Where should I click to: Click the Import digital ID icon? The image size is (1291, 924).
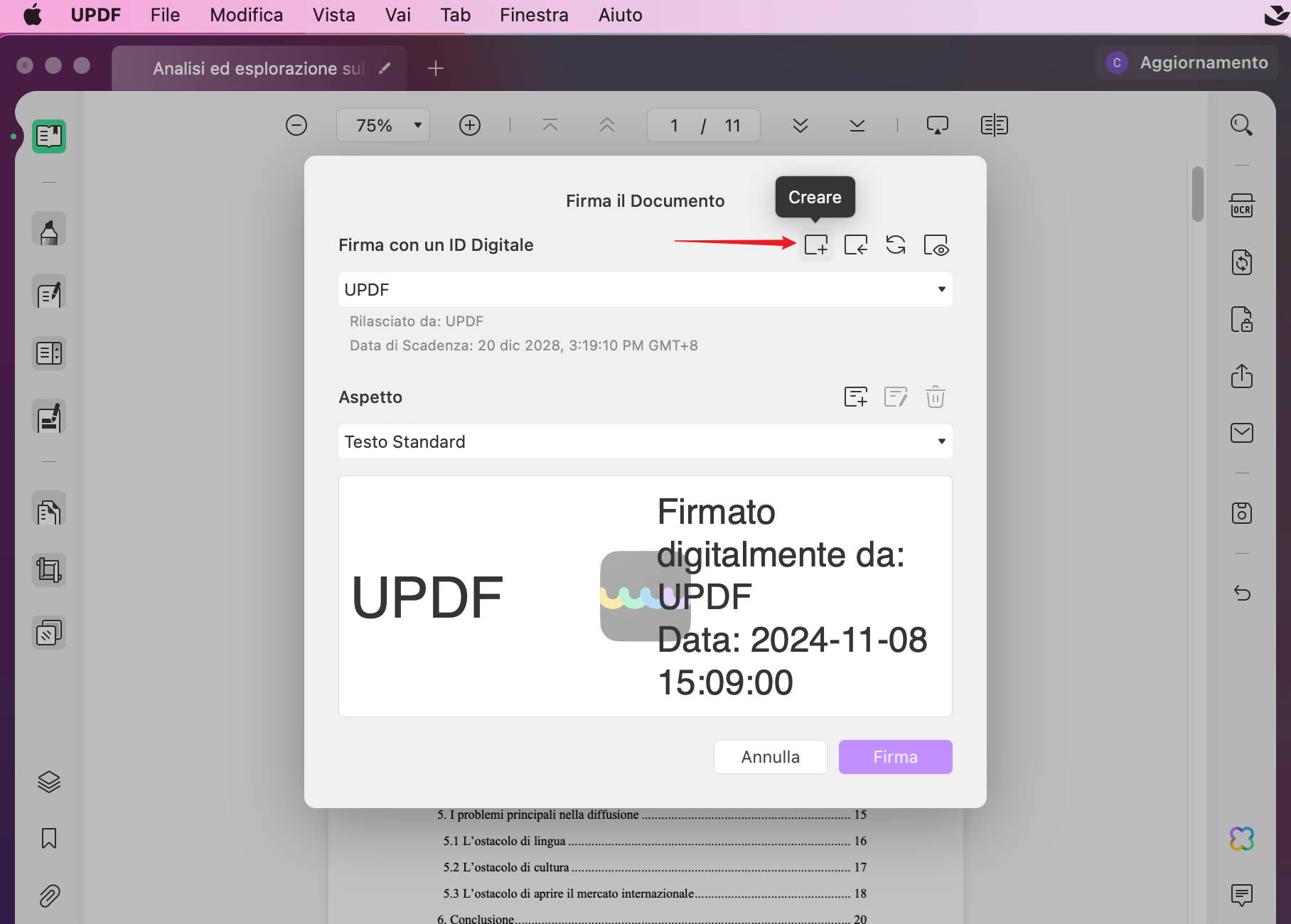click(x=856, y=245)
